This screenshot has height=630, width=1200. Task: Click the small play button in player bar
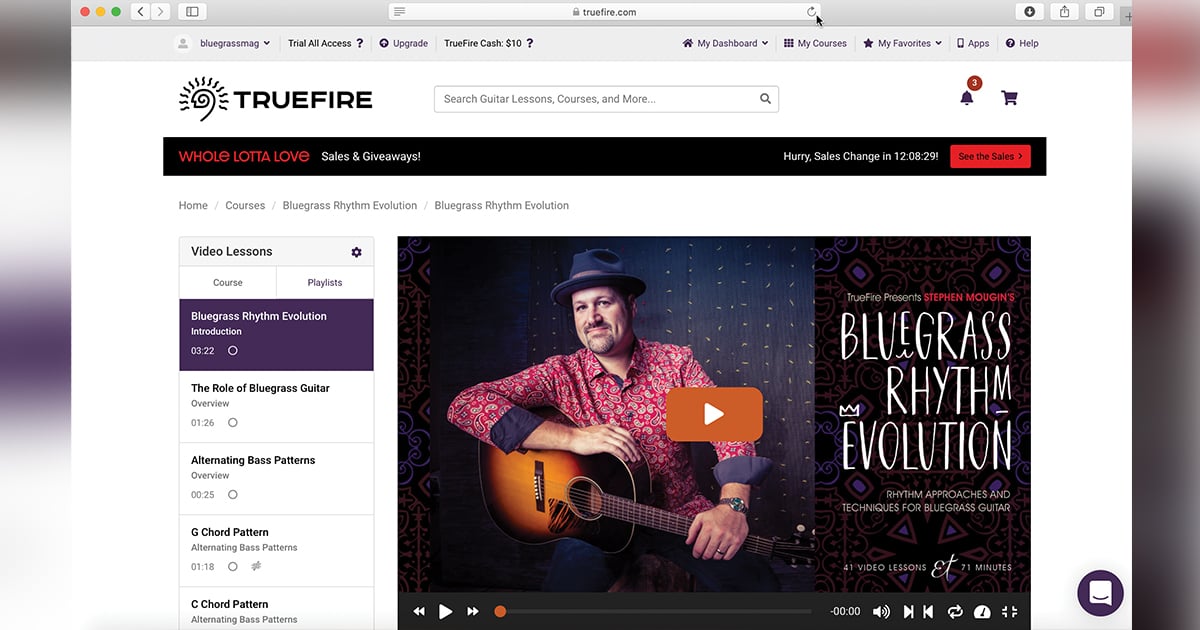click(x=446, y=611)
